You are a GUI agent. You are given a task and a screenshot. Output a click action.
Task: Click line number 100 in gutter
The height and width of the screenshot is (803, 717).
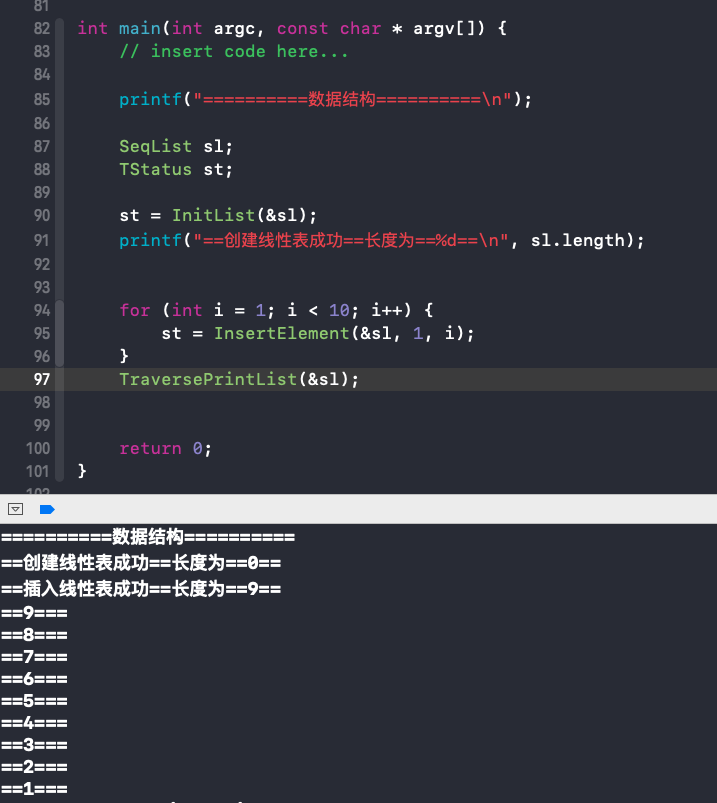38,449
